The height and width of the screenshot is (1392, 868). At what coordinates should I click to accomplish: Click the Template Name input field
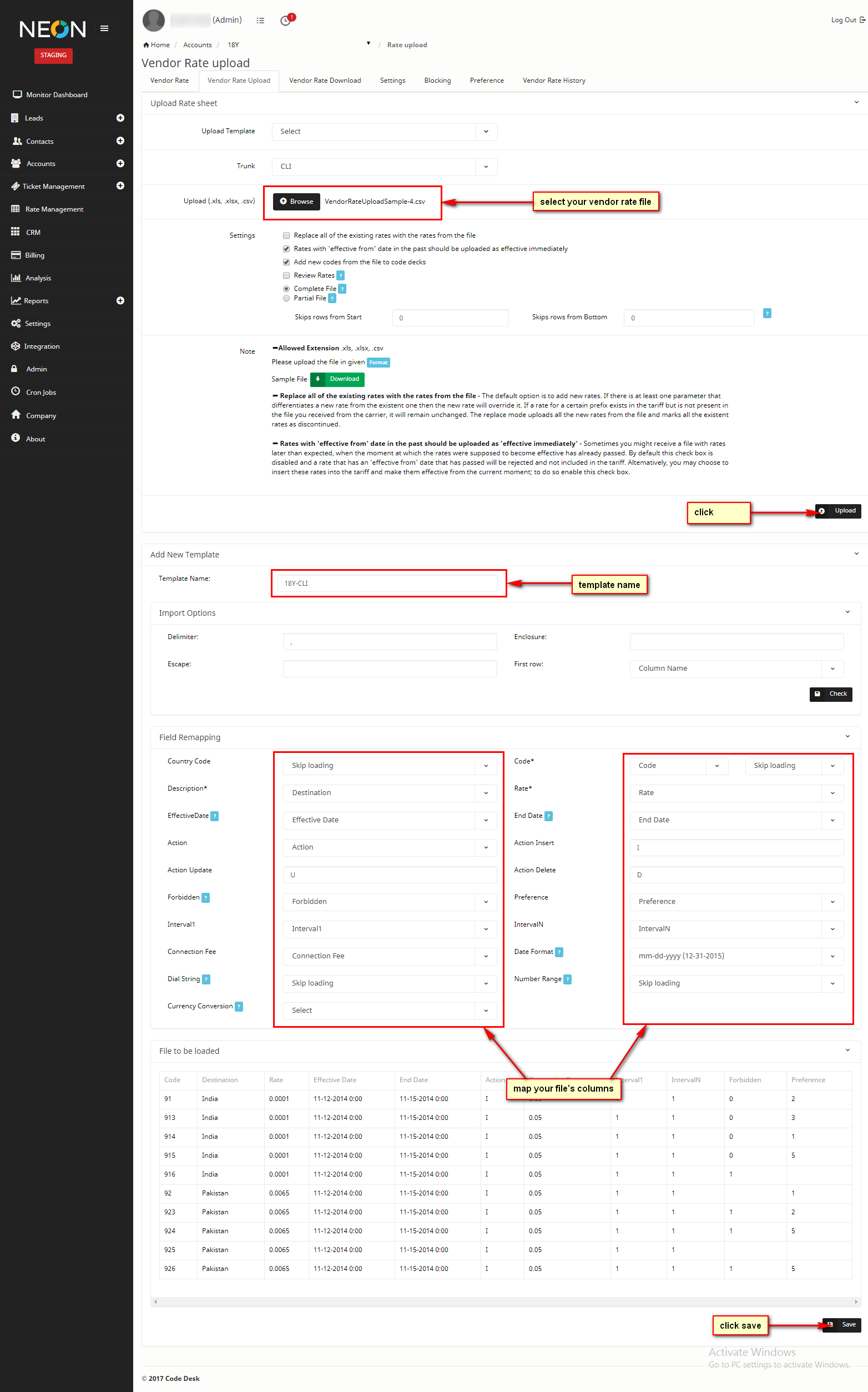[x=387, y=584]
